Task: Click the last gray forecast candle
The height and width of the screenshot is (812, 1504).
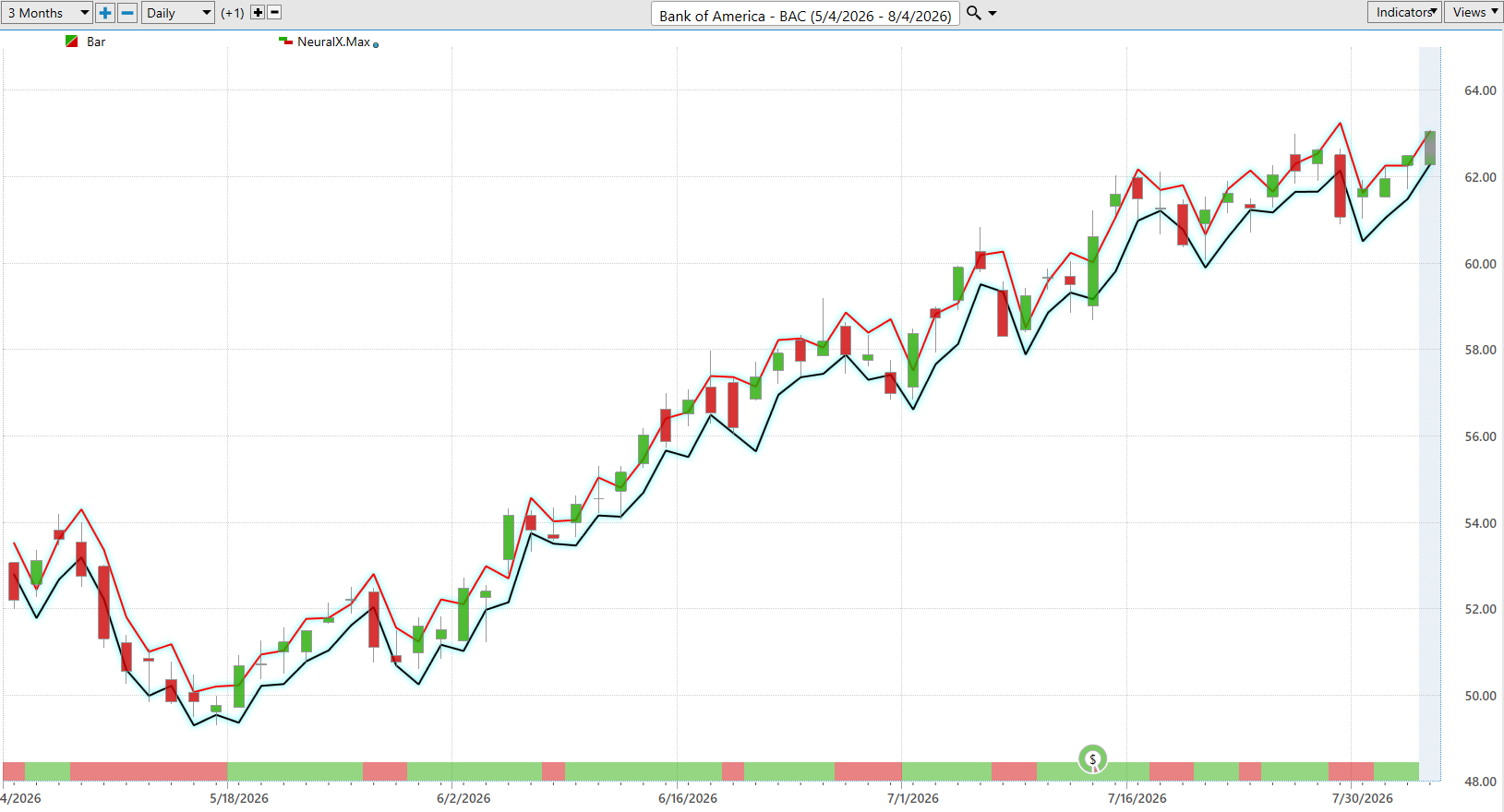Action: pos(1430,148)
